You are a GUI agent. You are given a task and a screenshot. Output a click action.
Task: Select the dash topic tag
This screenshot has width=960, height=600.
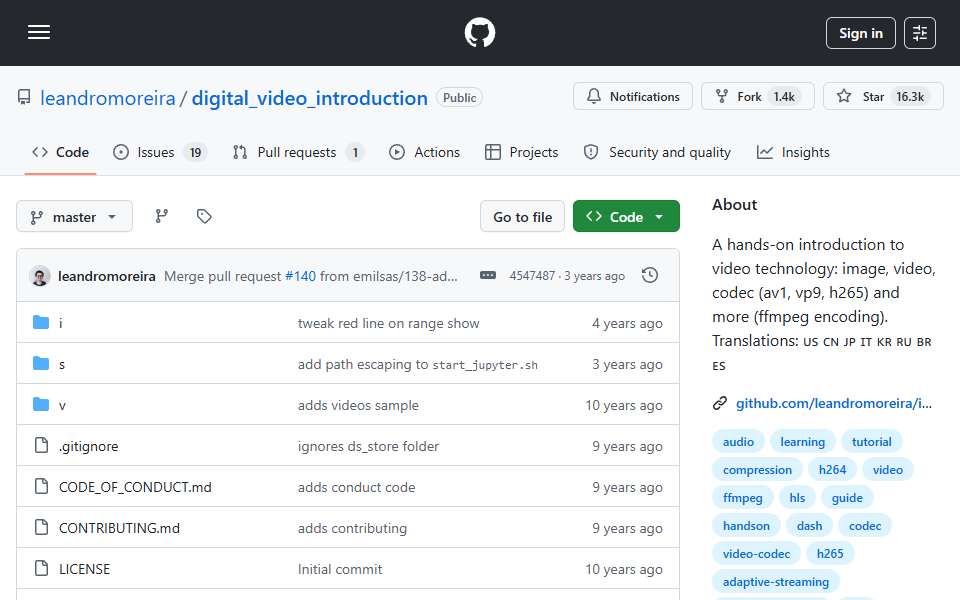pyautogui.click(x=809, y=526)
